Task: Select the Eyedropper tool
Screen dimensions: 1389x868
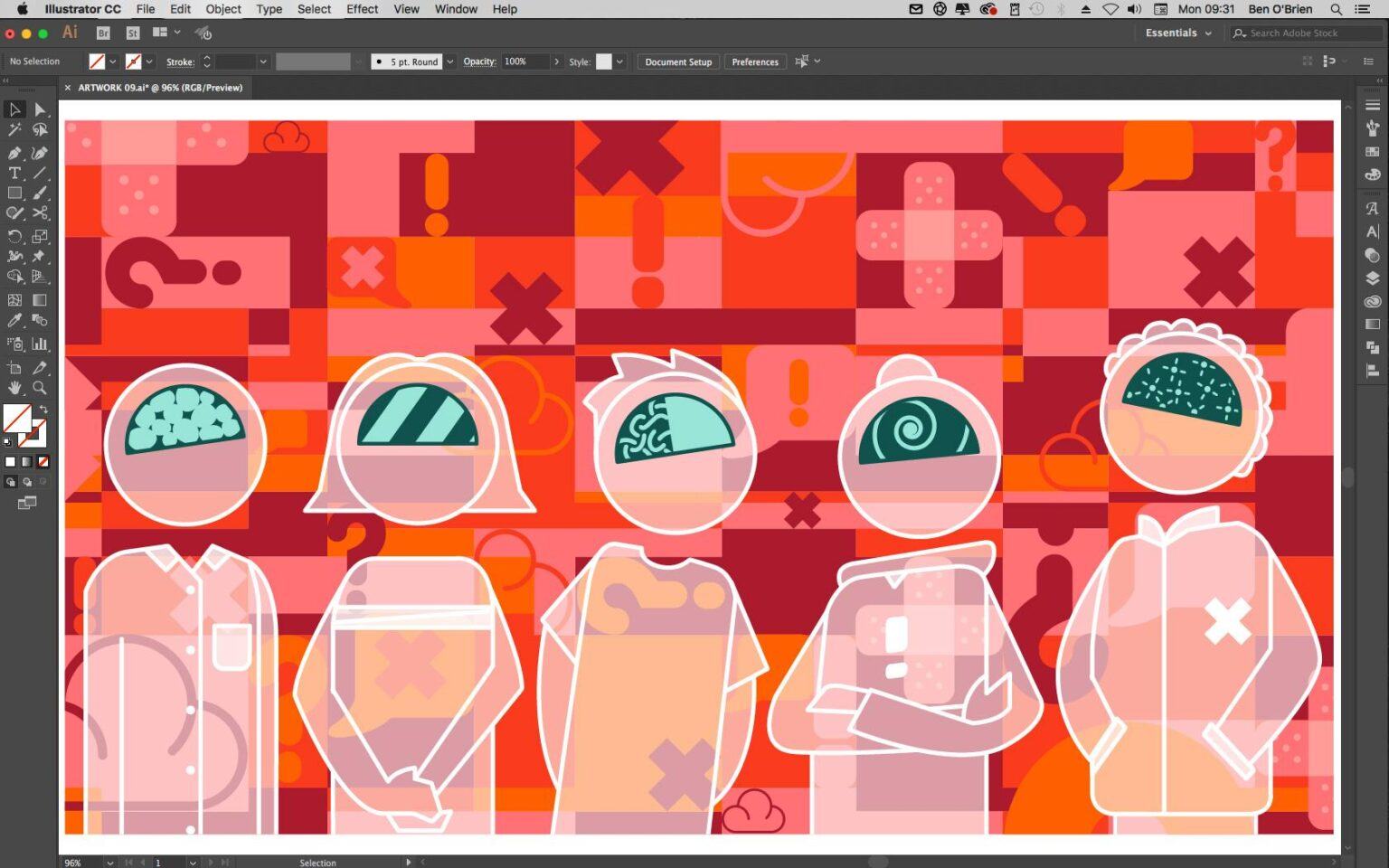Action: click(14, 321)
